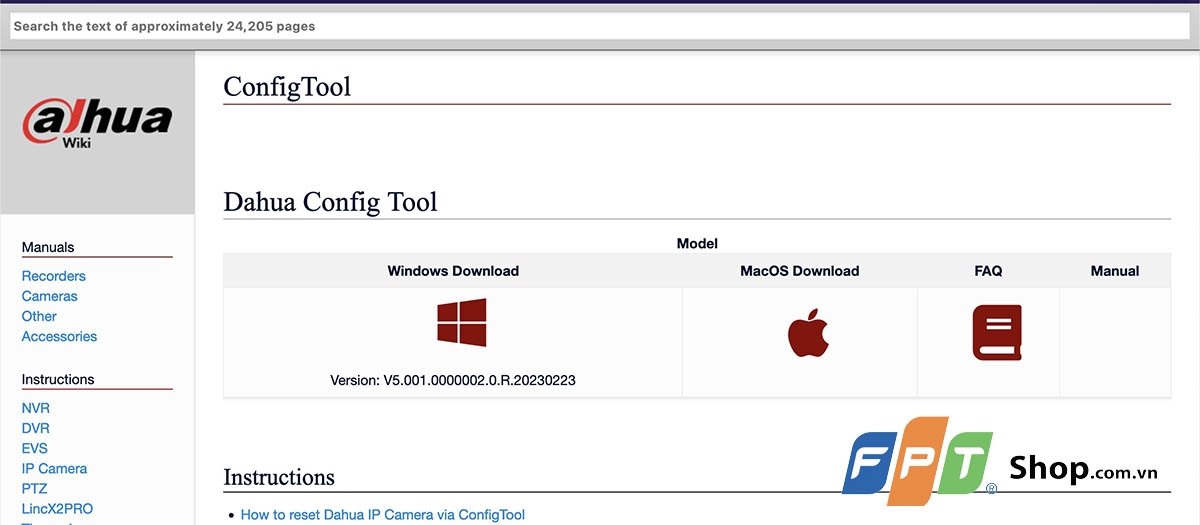Click the Windows download logo icon
The width and height of the screenshot is (1200, 525).
462,322
